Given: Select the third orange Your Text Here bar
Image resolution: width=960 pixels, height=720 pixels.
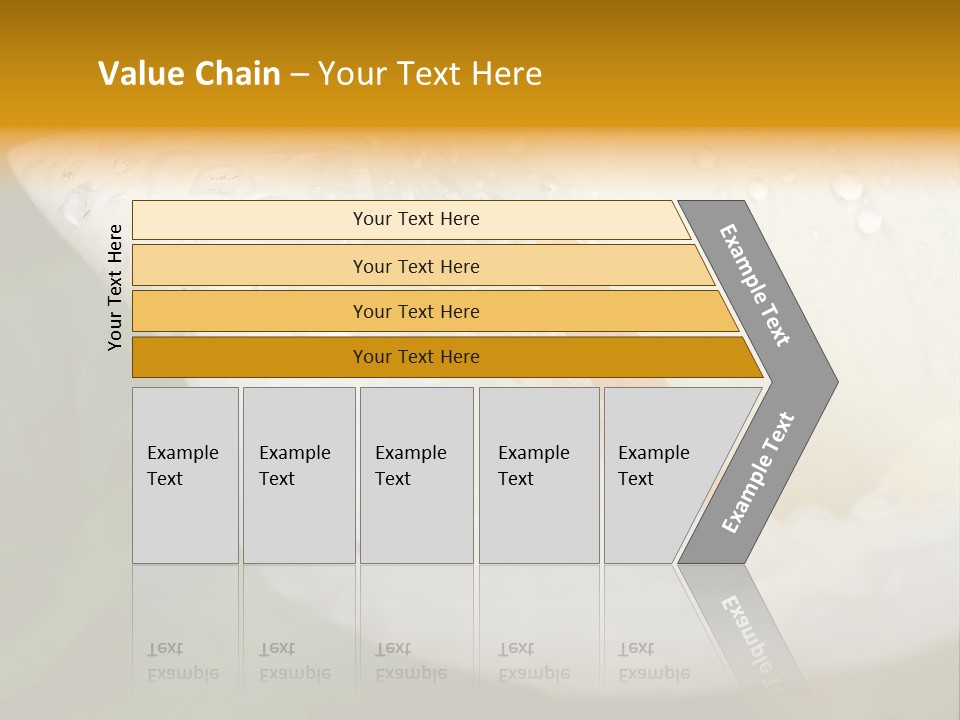Looking at the screenshot, I should tap(415, 311).
